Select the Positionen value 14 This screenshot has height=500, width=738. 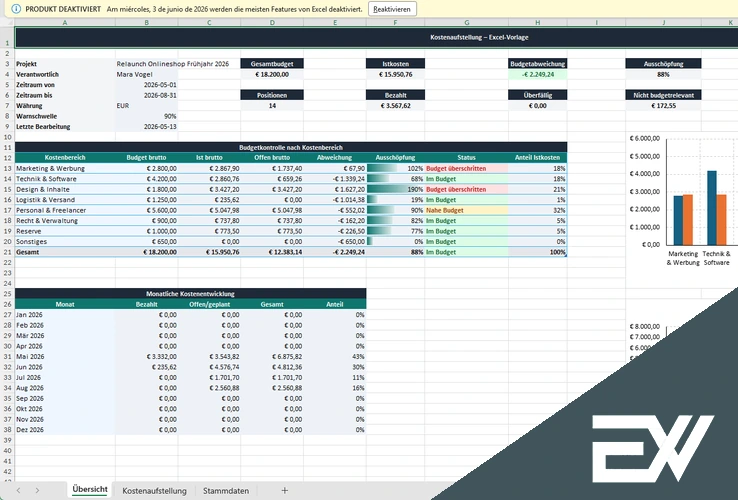click(272, 105)
